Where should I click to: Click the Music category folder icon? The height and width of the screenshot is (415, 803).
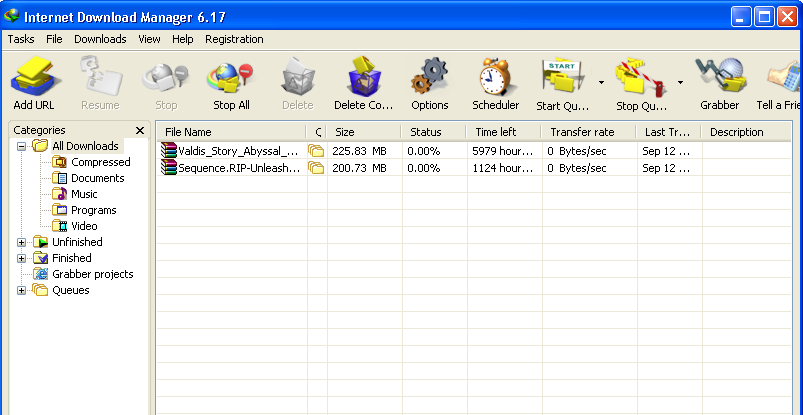point(59,194)
